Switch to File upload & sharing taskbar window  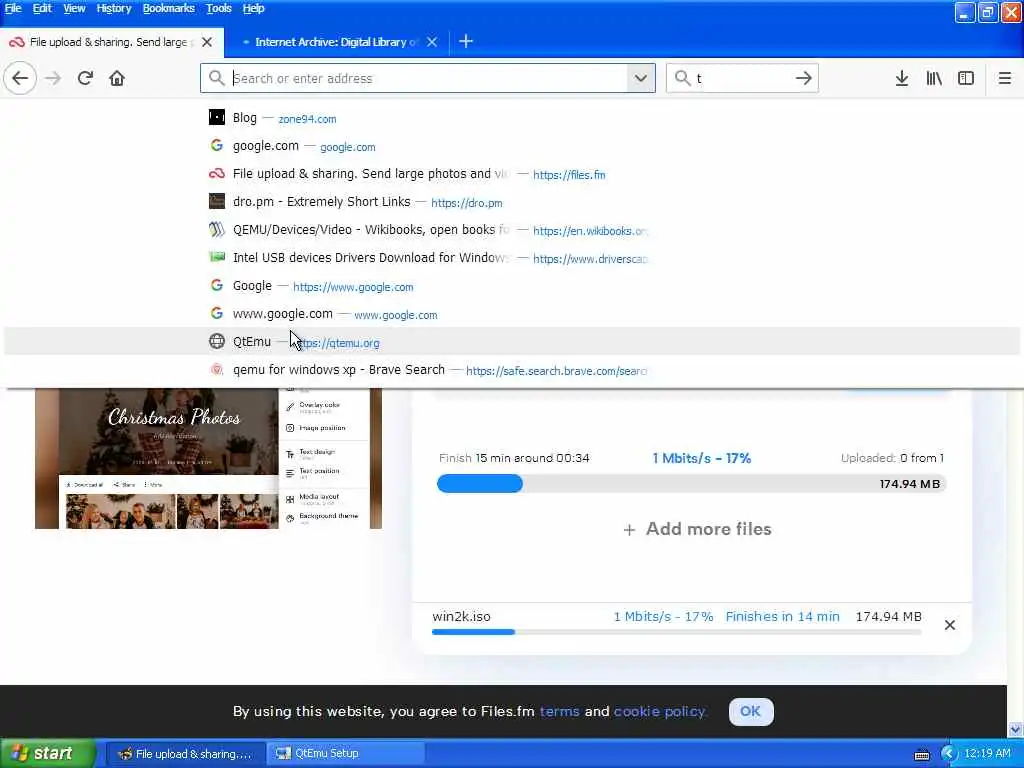[x=185, y=754]
